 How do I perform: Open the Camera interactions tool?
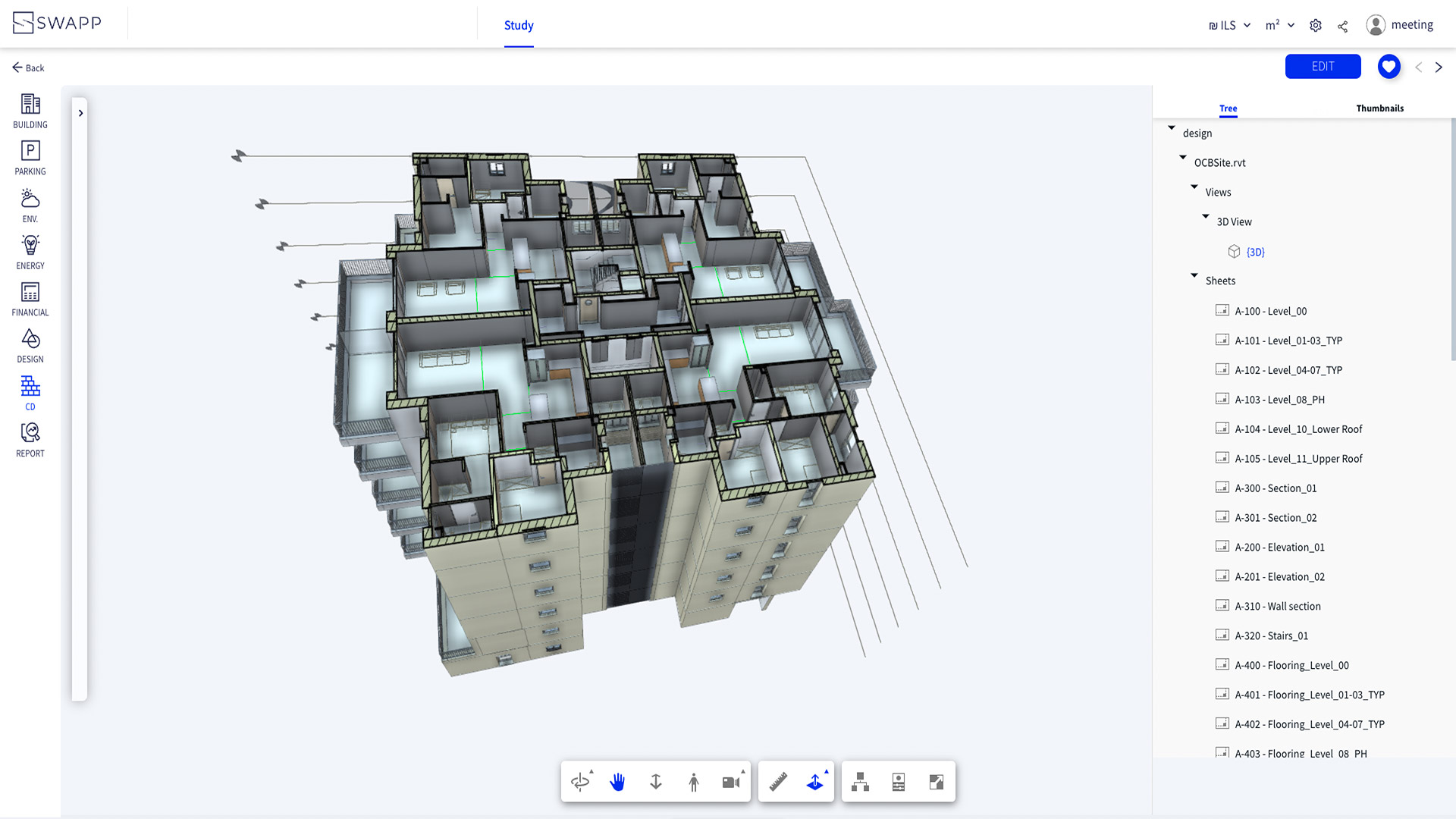(x=731, y=782)
